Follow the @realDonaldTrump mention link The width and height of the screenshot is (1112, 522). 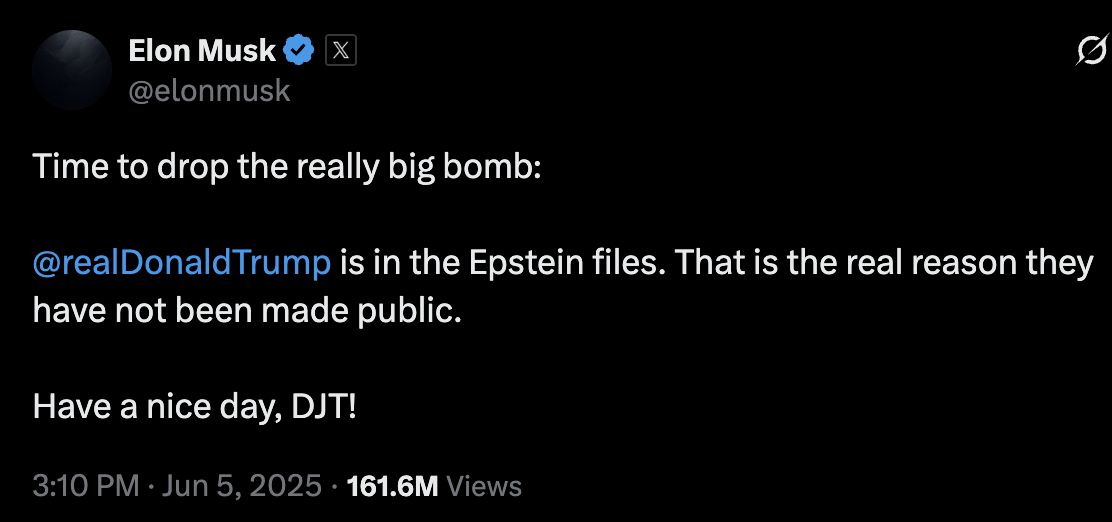pos(181,263)
